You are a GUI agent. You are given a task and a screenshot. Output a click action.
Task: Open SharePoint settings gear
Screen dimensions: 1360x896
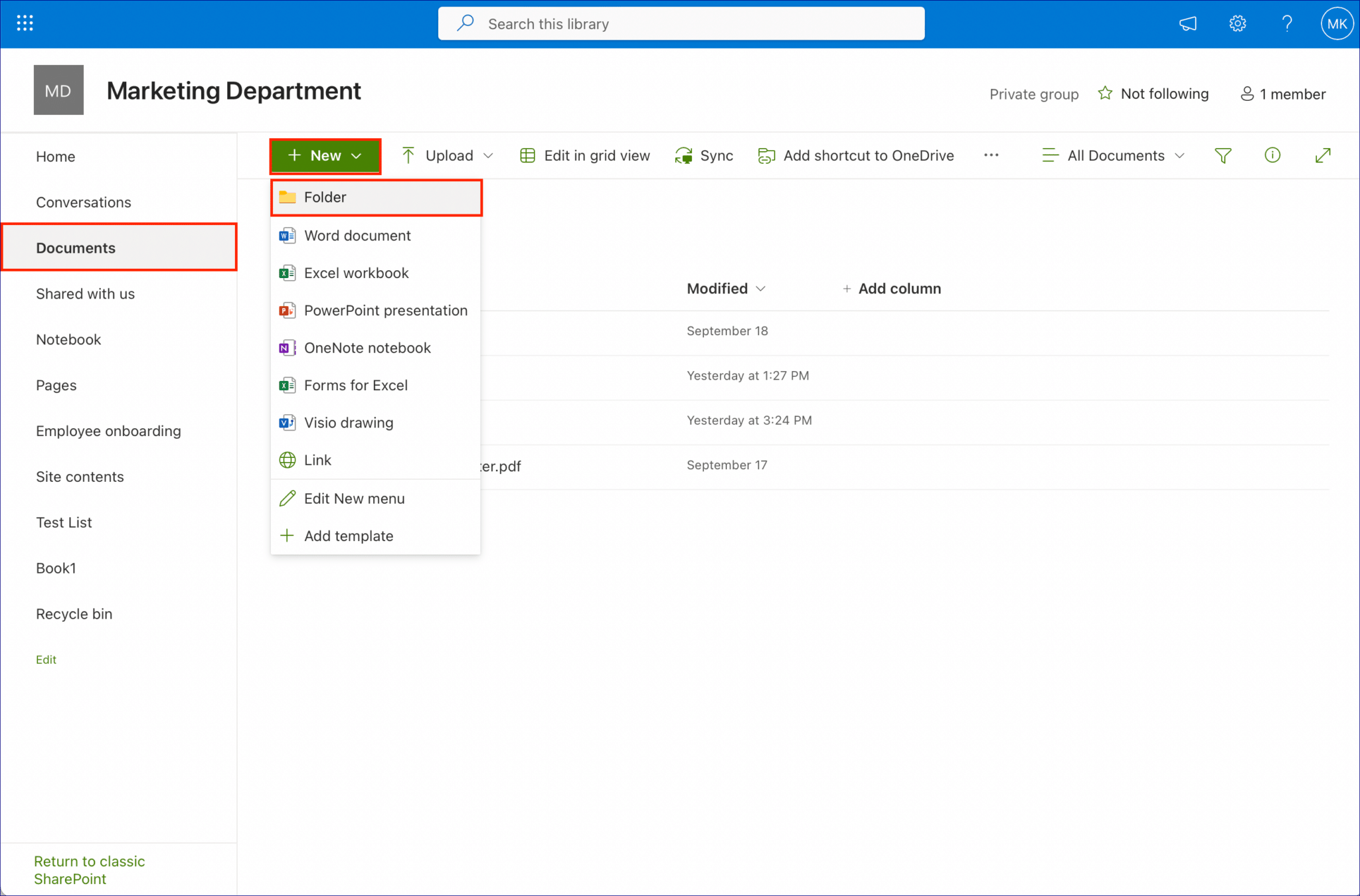[1237, 23]
